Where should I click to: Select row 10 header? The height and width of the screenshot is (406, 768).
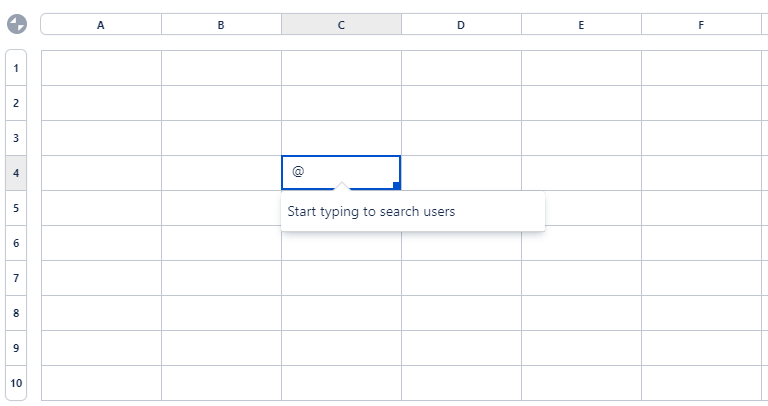tap(17, 383)
